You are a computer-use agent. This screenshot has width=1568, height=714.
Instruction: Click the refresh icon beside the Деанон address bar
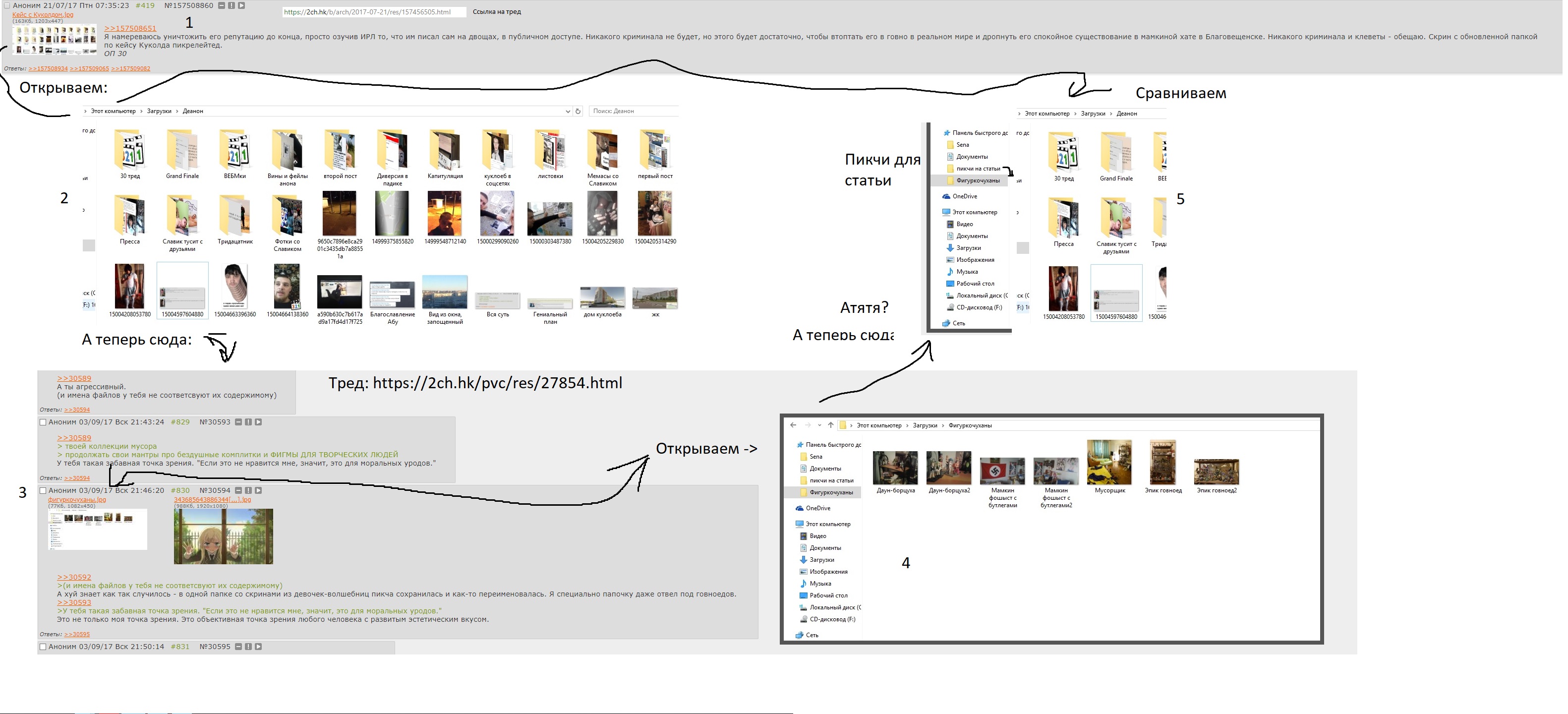coord(578,111)
